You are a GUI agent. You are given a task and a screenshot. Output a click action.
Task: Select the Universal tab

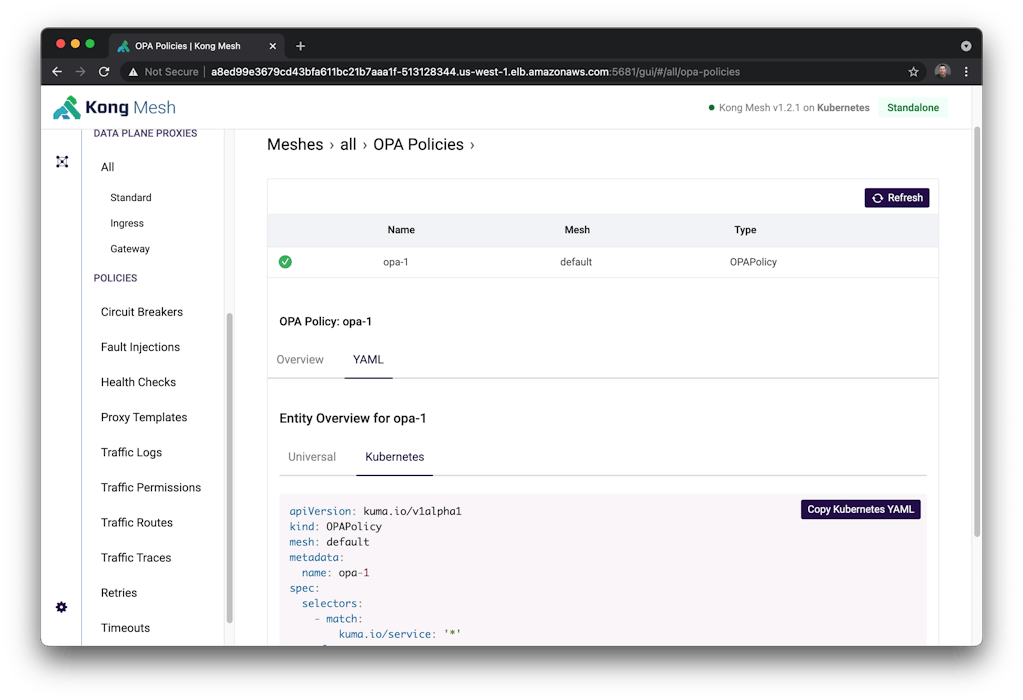(x=312, y=457)
